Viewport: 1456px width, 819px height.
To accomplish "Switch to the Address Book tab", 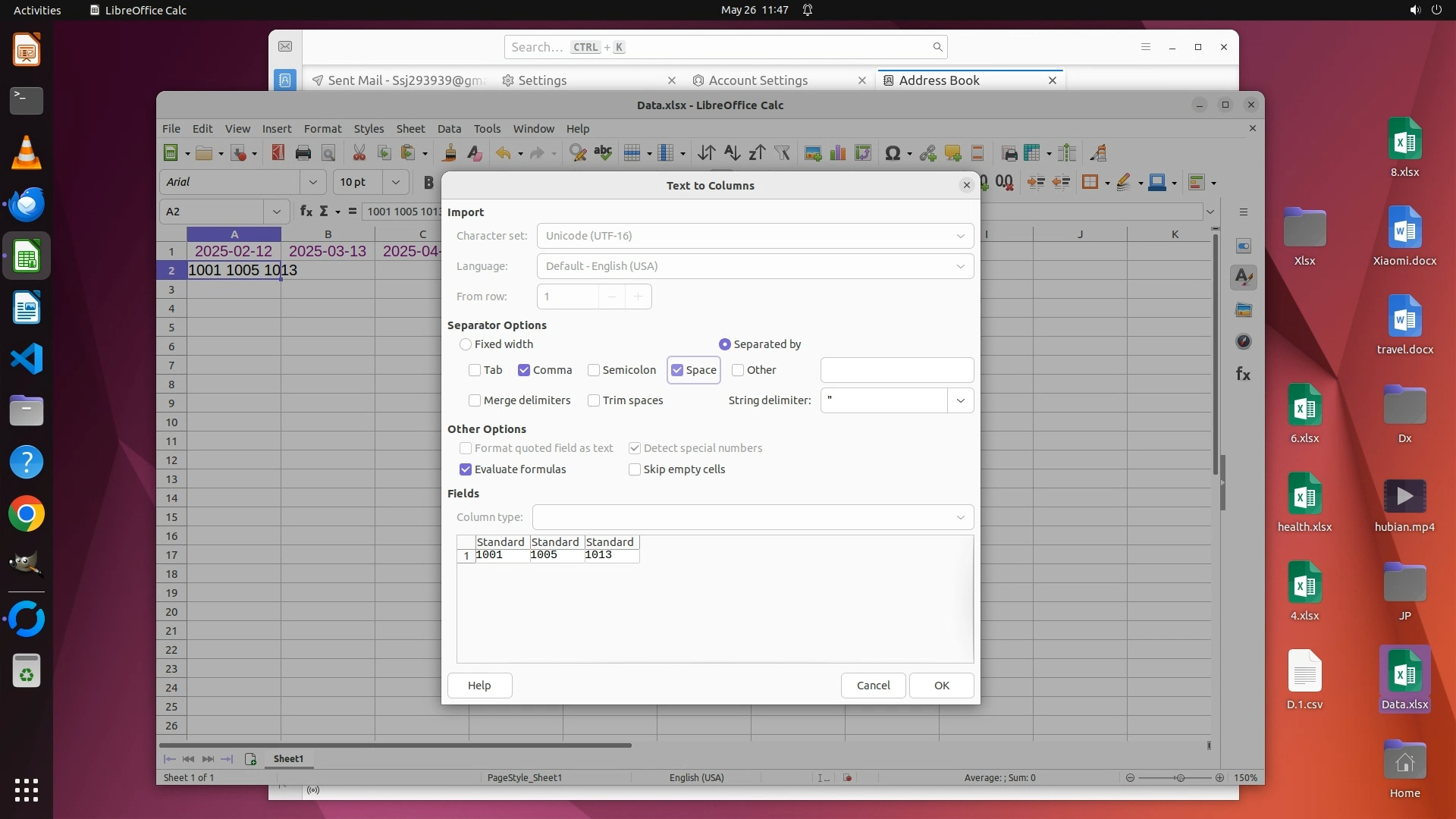I will [x=938, y=80].
